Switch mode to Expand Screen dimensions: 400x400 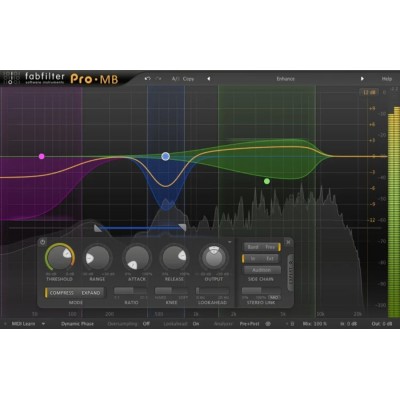coord(91,293)
